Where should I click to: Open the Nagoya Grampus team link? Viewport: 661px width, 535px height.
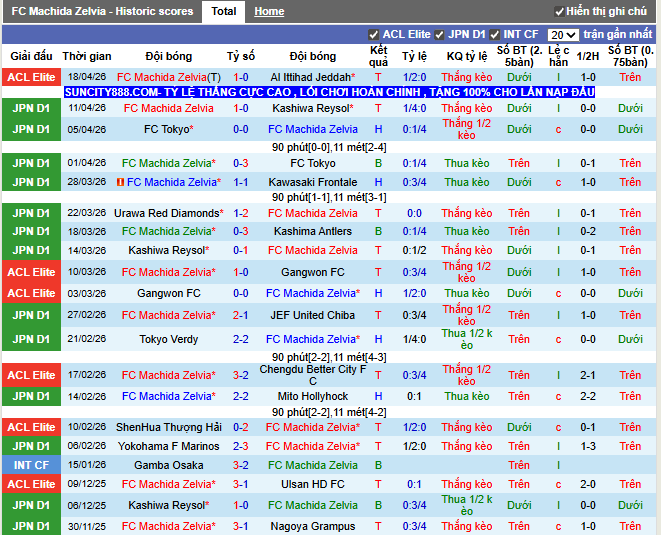point(313,526)
